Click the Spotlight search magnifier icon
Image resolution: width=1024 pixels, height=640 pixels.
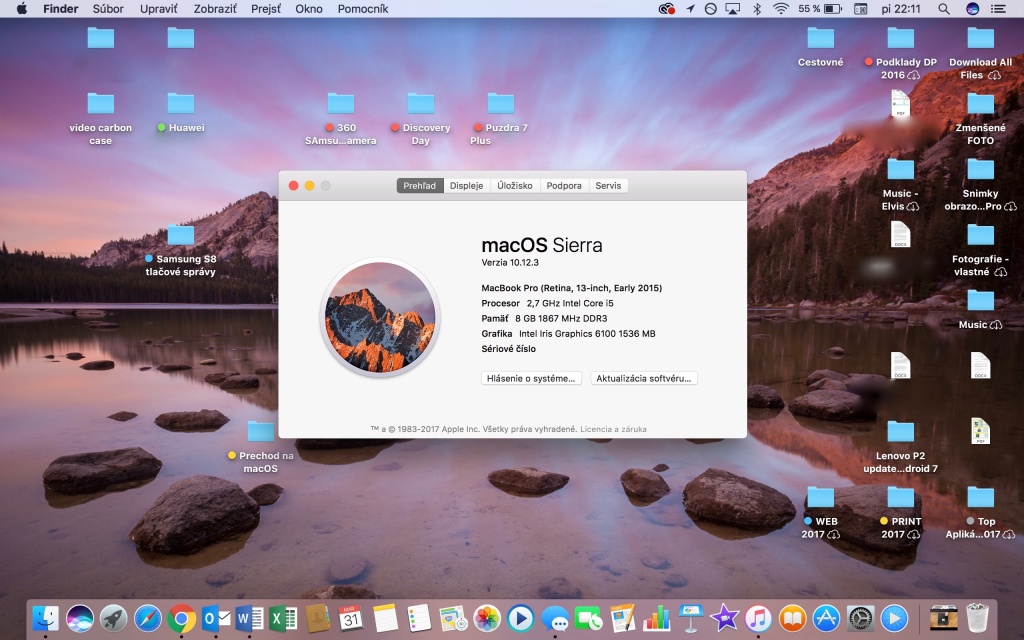[x=944, y=9]
